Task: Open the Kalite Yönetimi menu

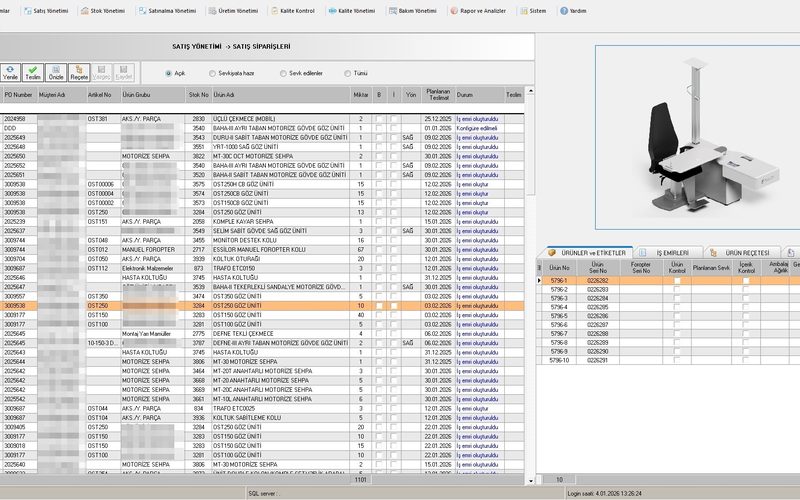Action: [352, 11]
